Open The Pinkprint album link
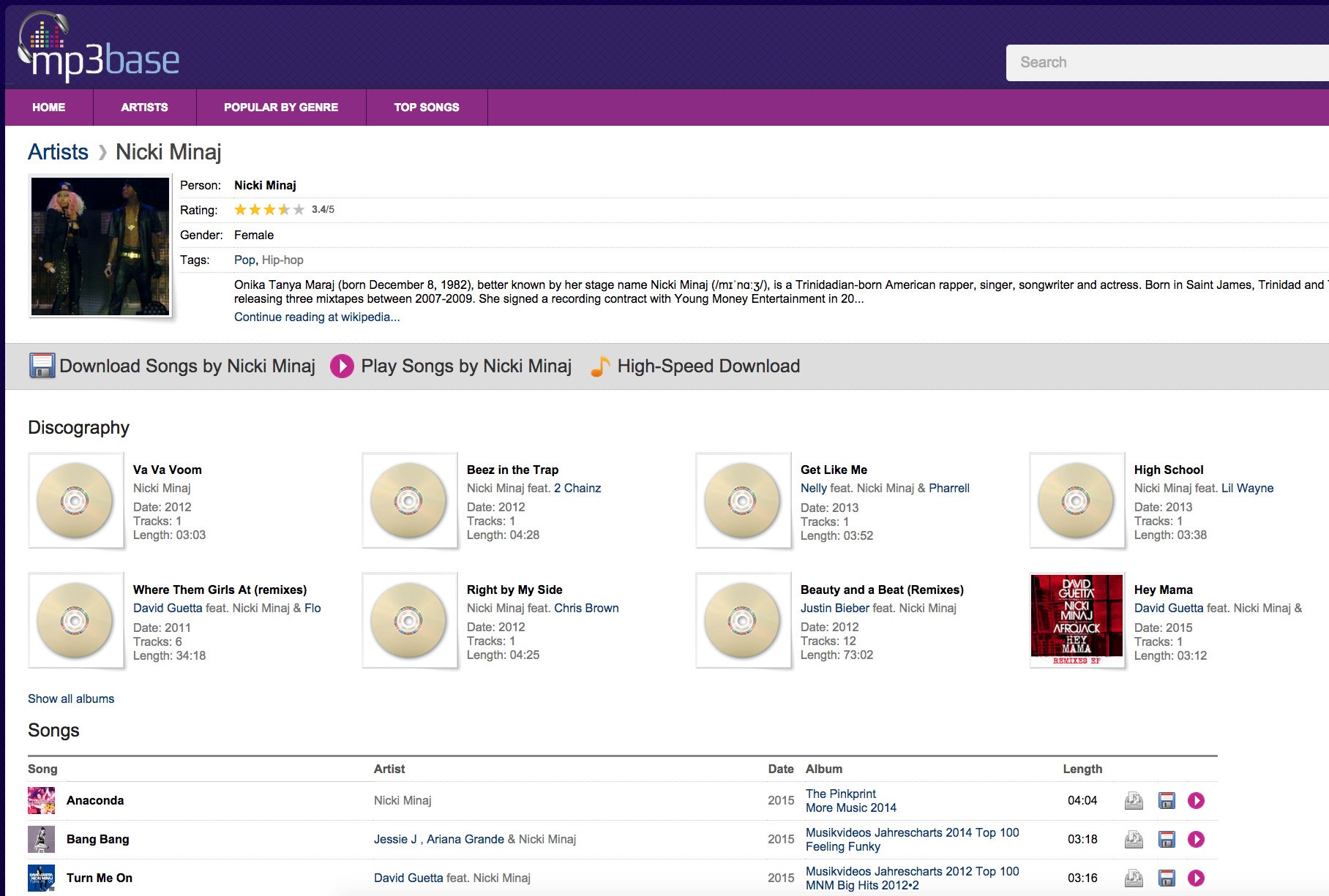The height and width of the screenshot is (896, 1329). 840,794
